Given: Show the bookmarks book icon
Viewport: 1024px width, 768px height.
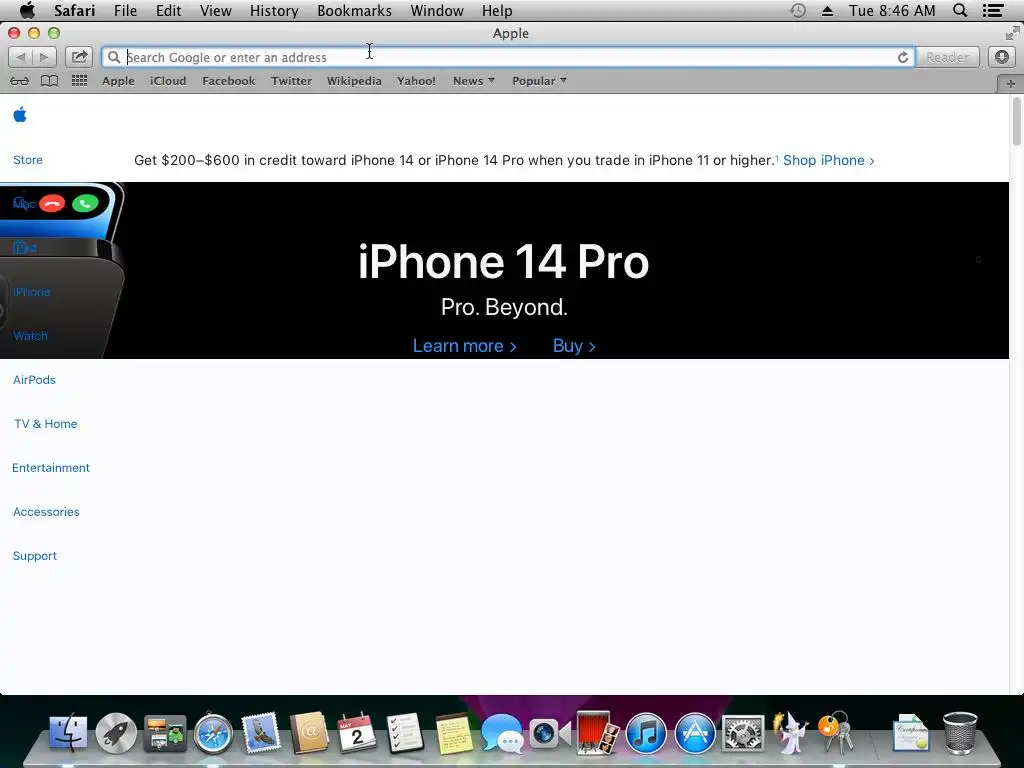Looking at the screenshot, I should (50, 81).
